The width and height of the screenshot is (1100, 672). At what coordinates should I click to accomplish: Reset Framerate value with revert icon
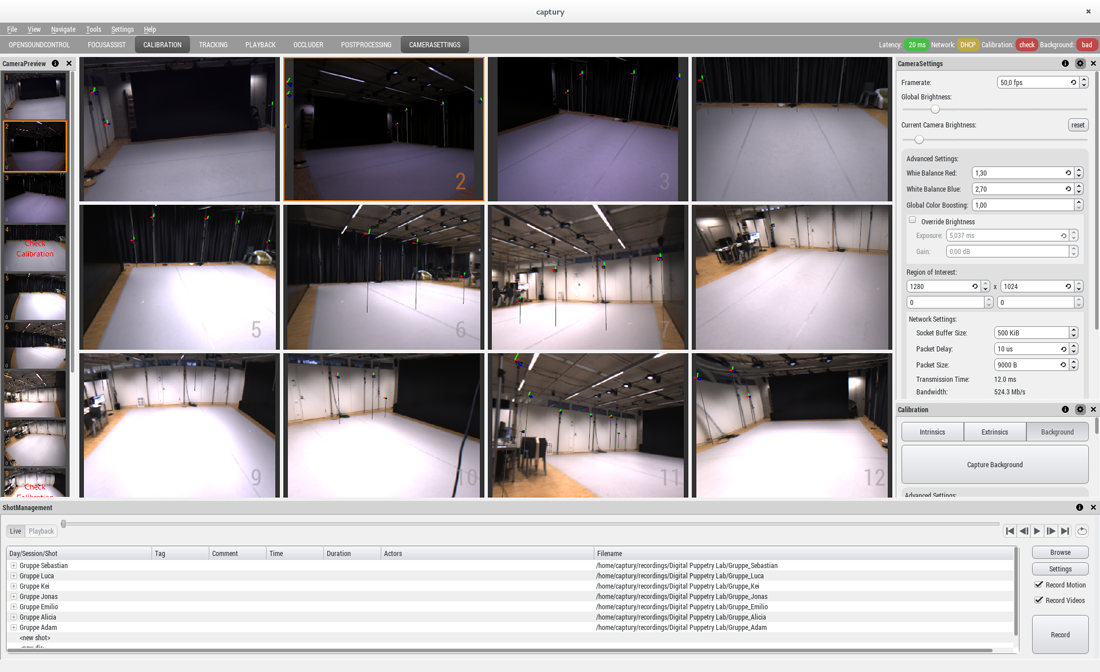(1073, 83)
